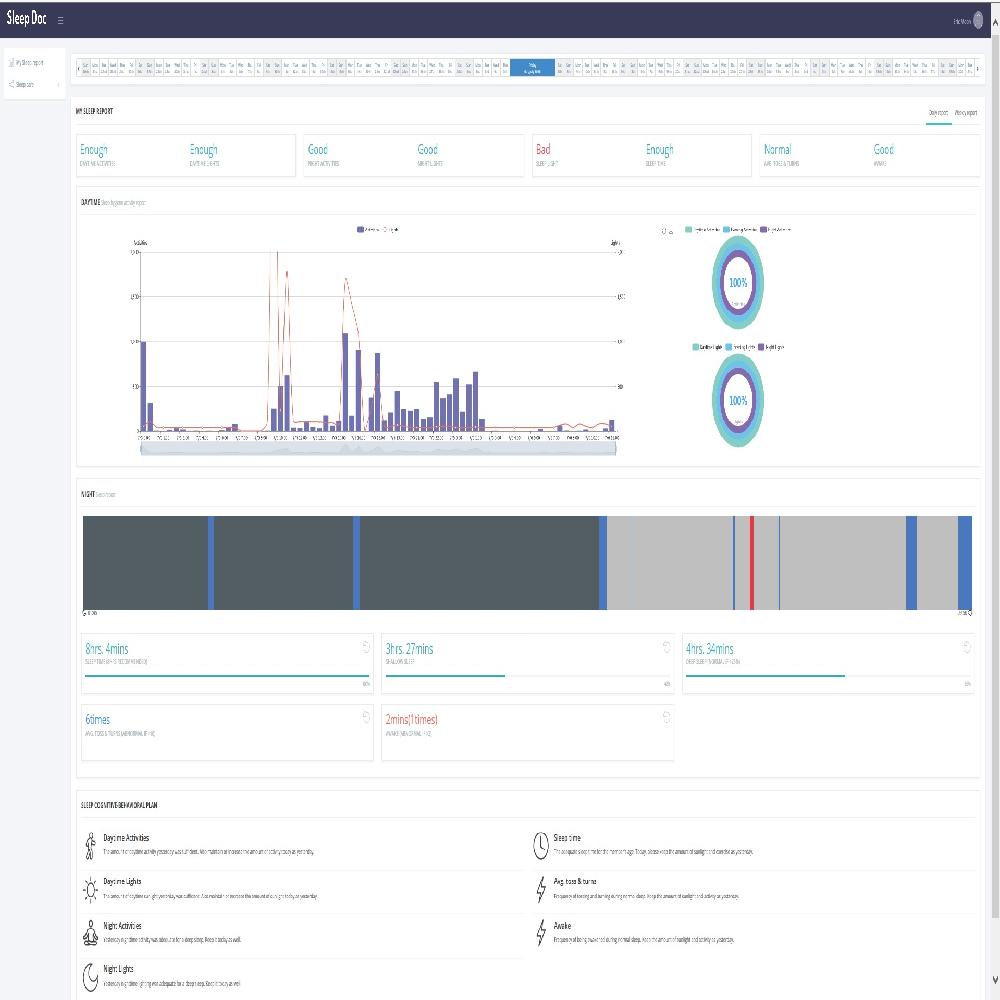This screenshot has width=1000, height=1000.
Task: Select the Daily report tab
Action: [938, 113]
